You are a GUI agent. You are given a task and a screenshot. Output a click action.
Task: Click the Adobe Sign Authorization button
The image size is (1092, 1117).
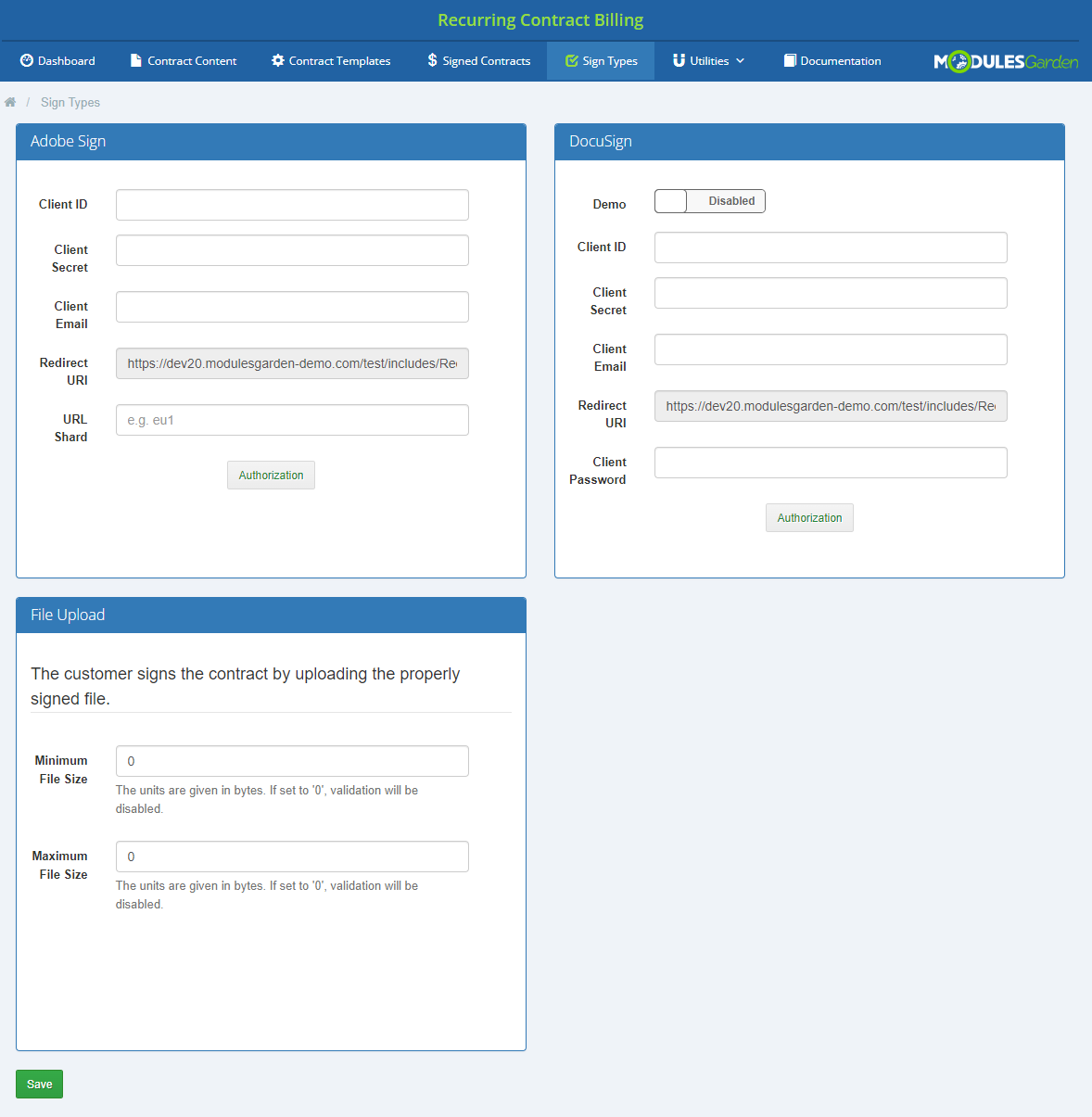pos(271,476)
